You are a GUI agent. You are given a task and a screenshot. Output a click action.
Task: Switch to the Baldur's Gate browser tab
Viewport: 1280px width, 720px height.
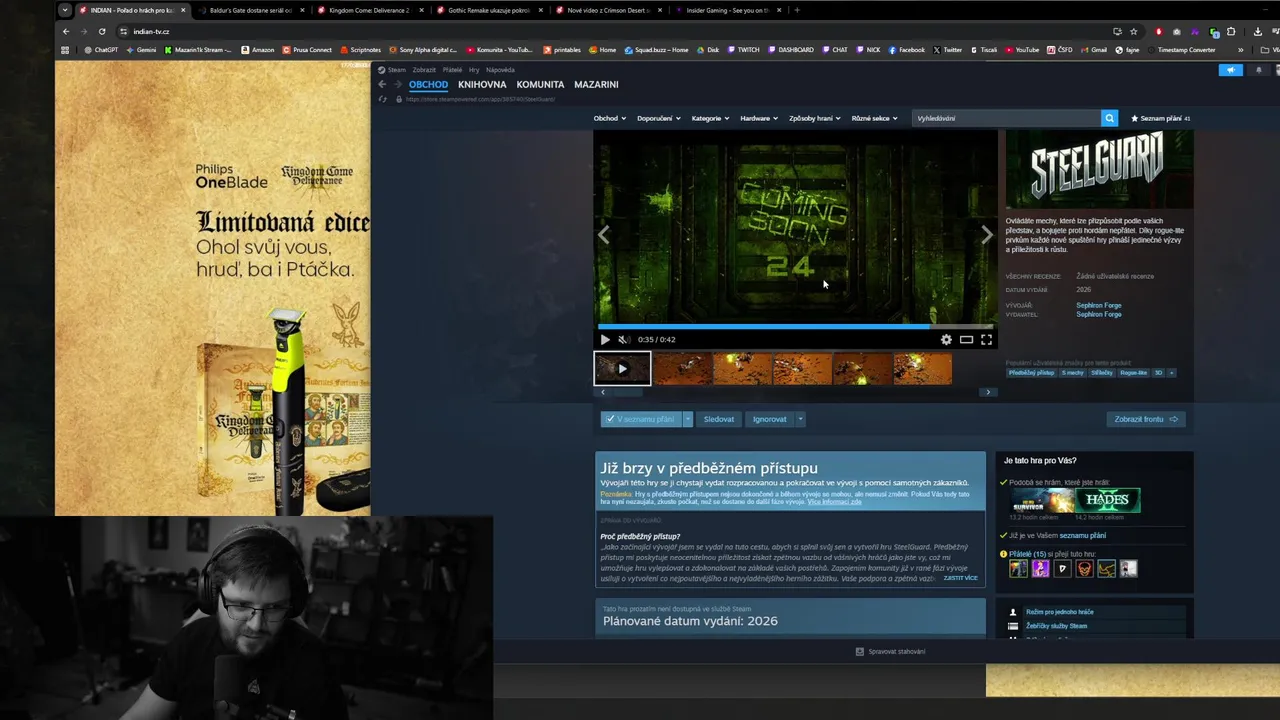pos(250,10)
